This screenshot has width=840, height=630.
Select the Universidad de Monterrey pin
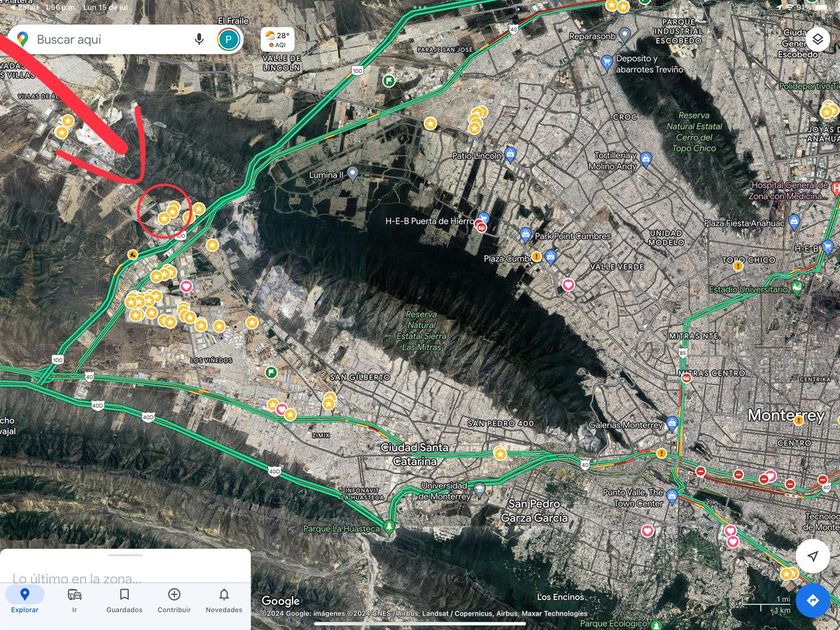pos(480,489)
